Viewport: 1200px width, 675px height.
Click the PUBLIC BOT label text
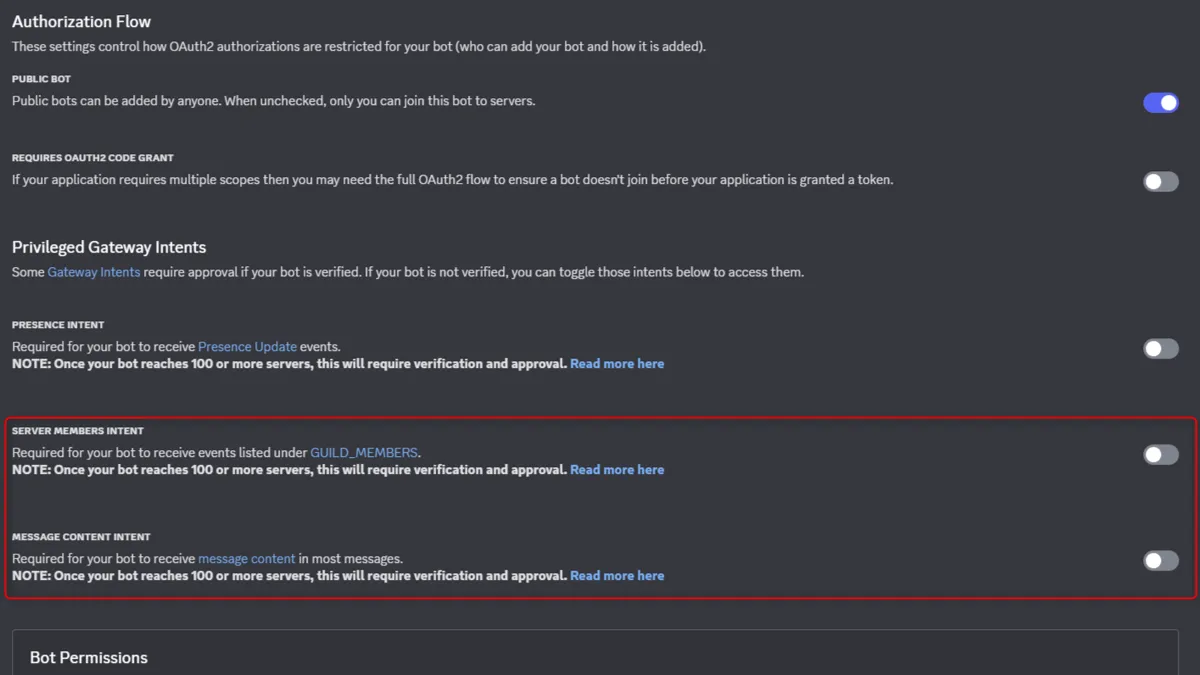41,79
